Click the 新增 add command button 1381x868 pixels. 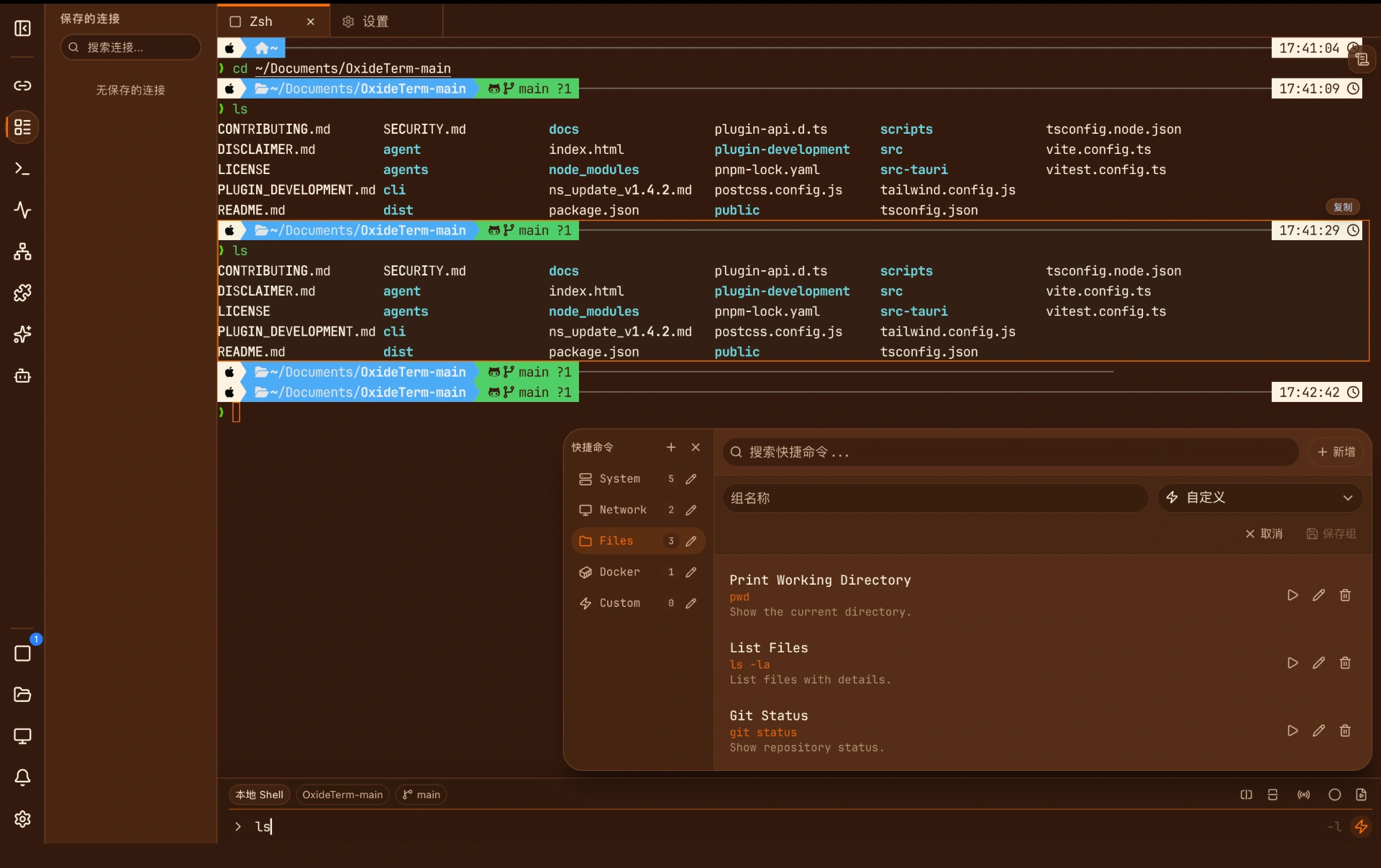1336,452
